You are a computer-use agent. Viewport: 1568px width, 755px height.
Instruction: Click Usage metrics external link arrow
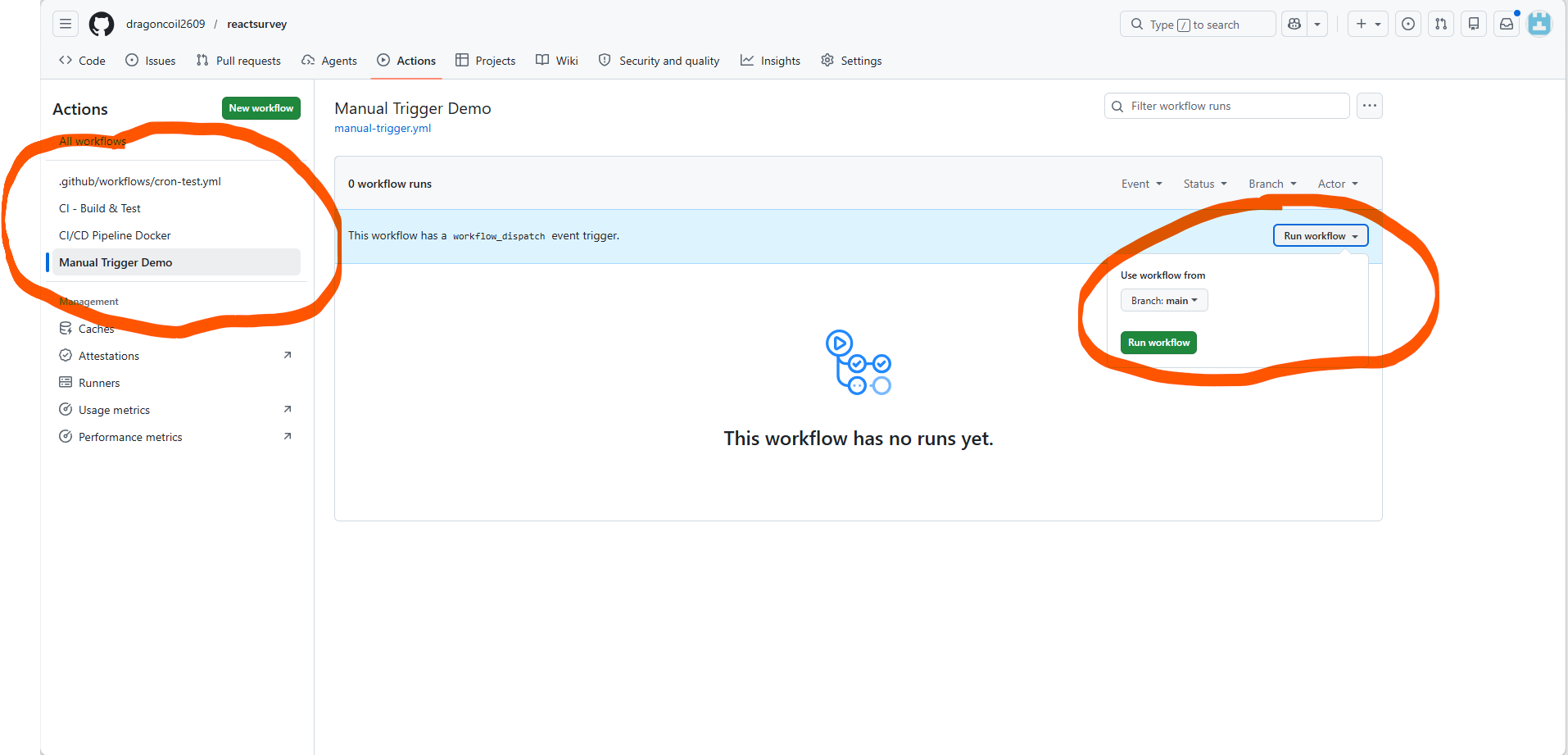[x=288, y=409]
